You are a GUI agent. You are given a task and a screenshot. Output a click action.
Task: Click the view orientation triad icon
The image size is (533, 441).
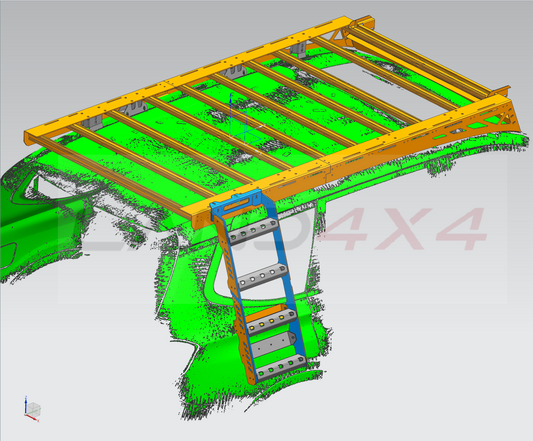click(32, 409)
